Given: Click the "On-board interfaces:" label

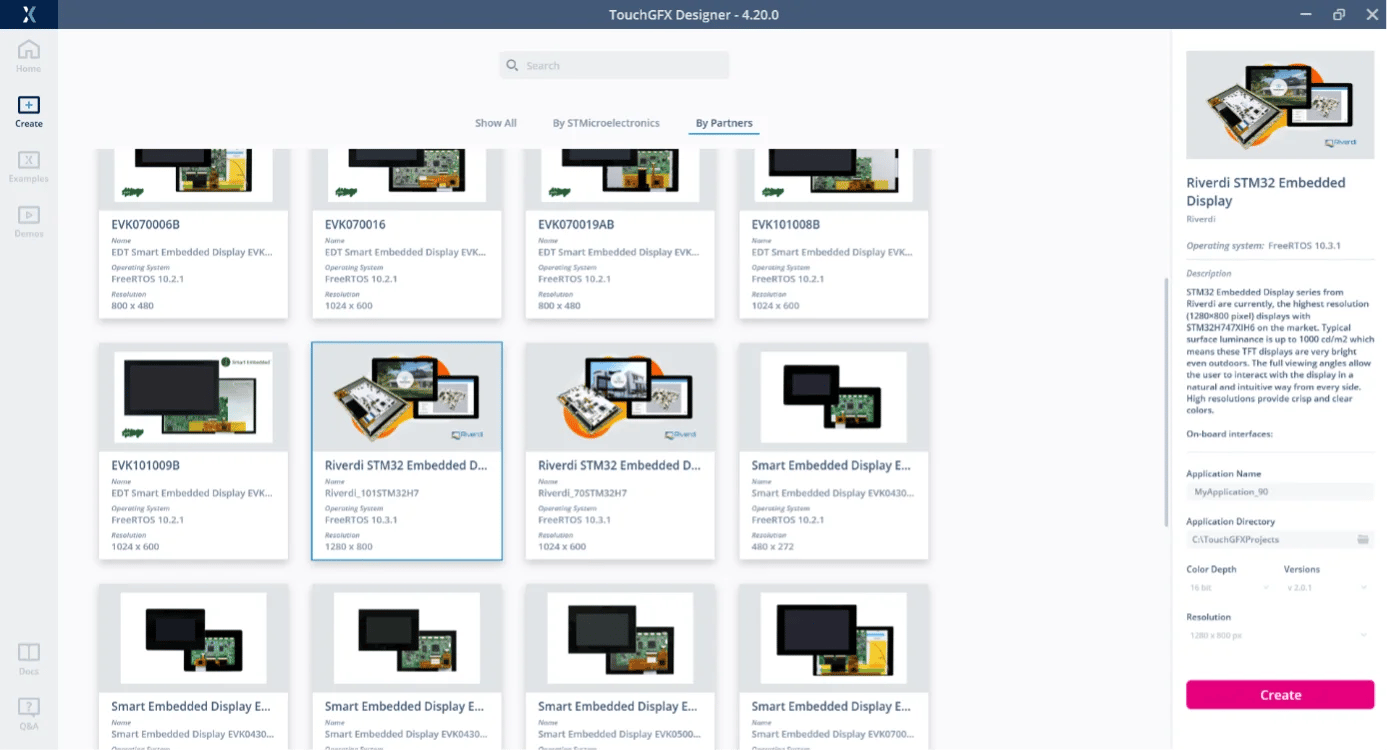Looking at the screenshot, I should tap(1229, 434).
